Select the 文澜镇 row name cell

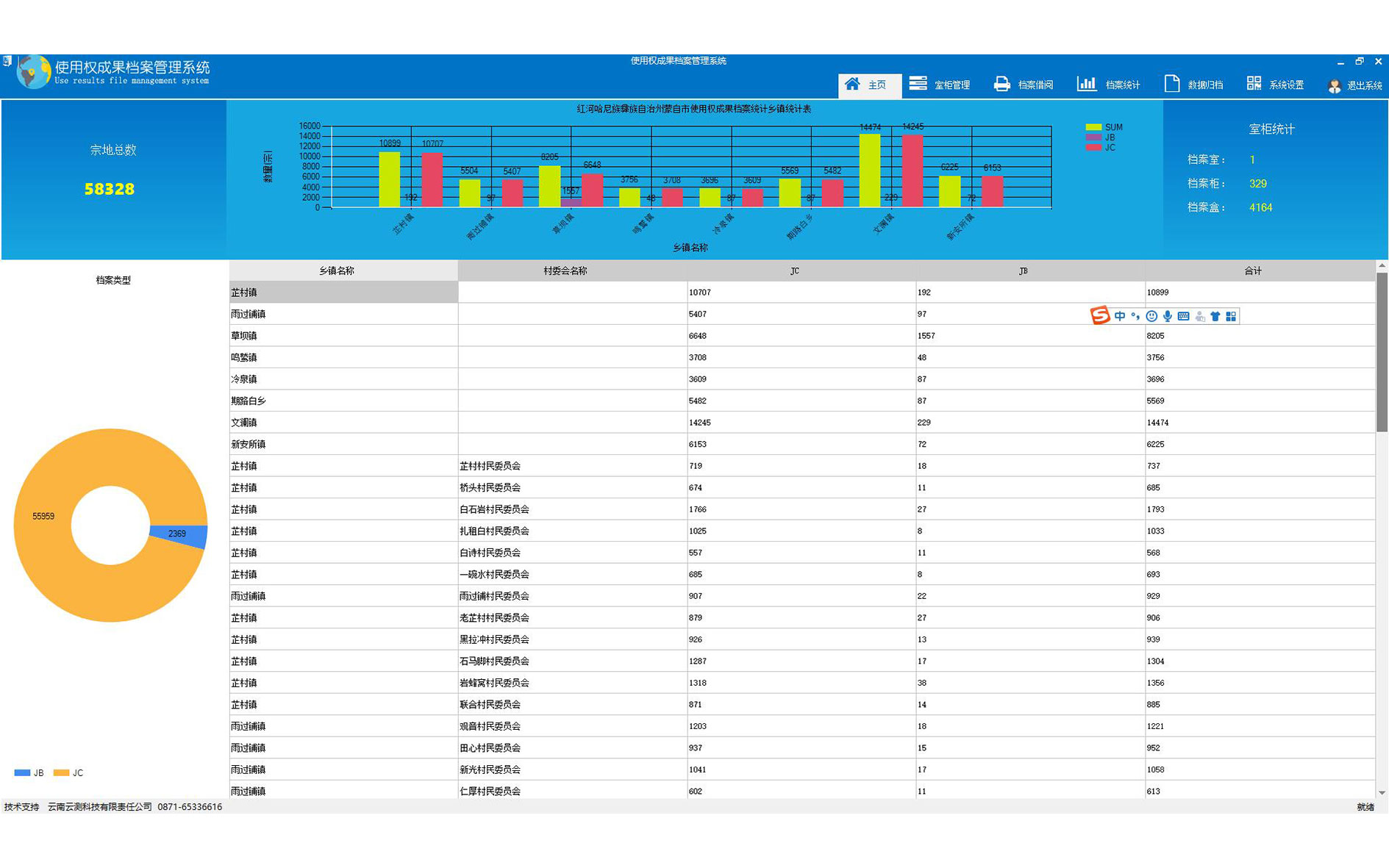343,422
